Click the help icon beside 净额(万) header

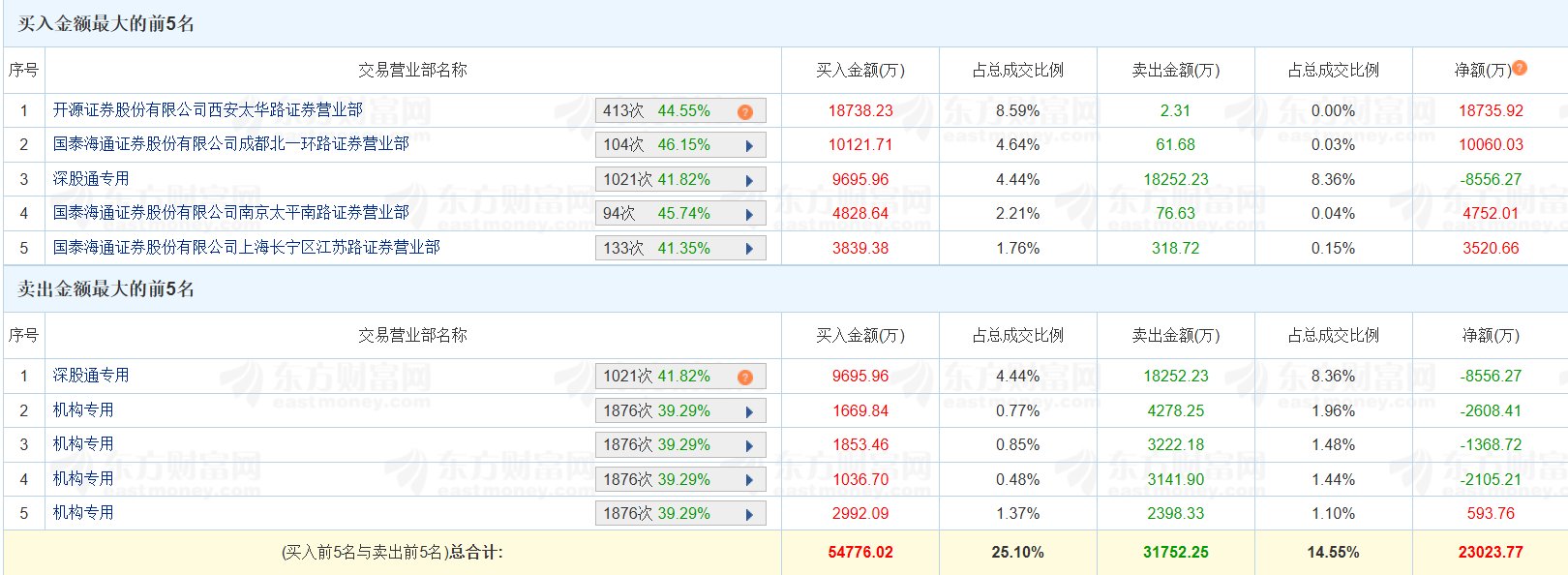(x=1520, y=68)
